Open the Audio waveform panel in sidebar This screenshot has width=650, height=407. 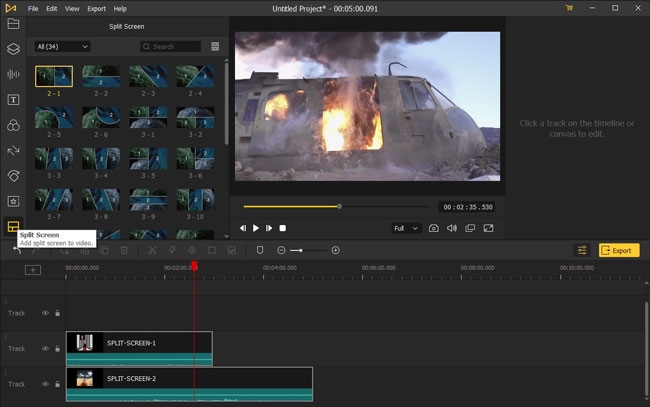click(13, 74)
